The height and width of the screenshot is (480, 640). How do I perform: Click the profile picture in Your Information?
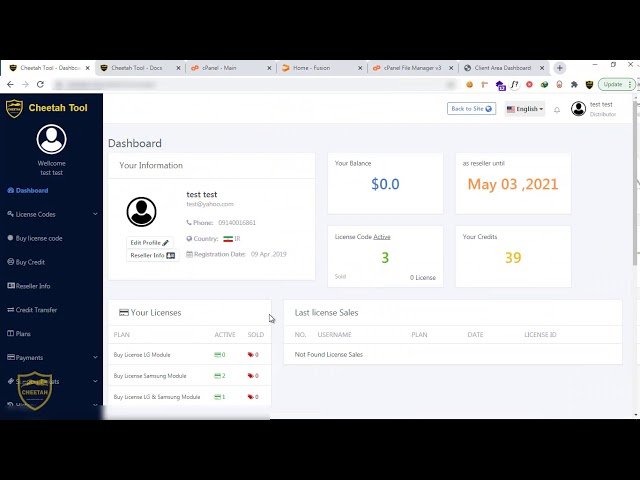coord(142,212)
